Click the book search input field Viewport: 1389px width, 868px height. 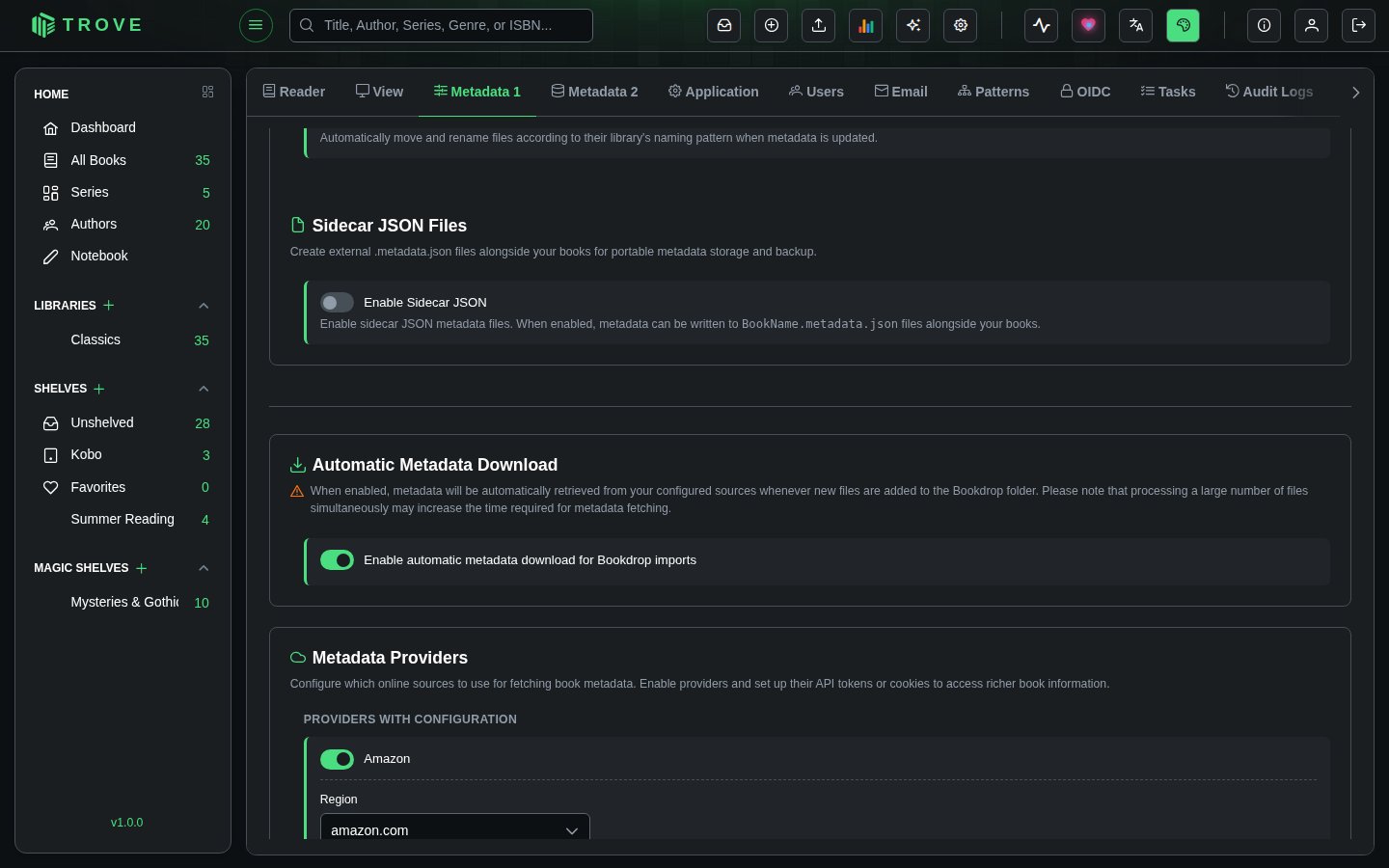coord(441,25)
